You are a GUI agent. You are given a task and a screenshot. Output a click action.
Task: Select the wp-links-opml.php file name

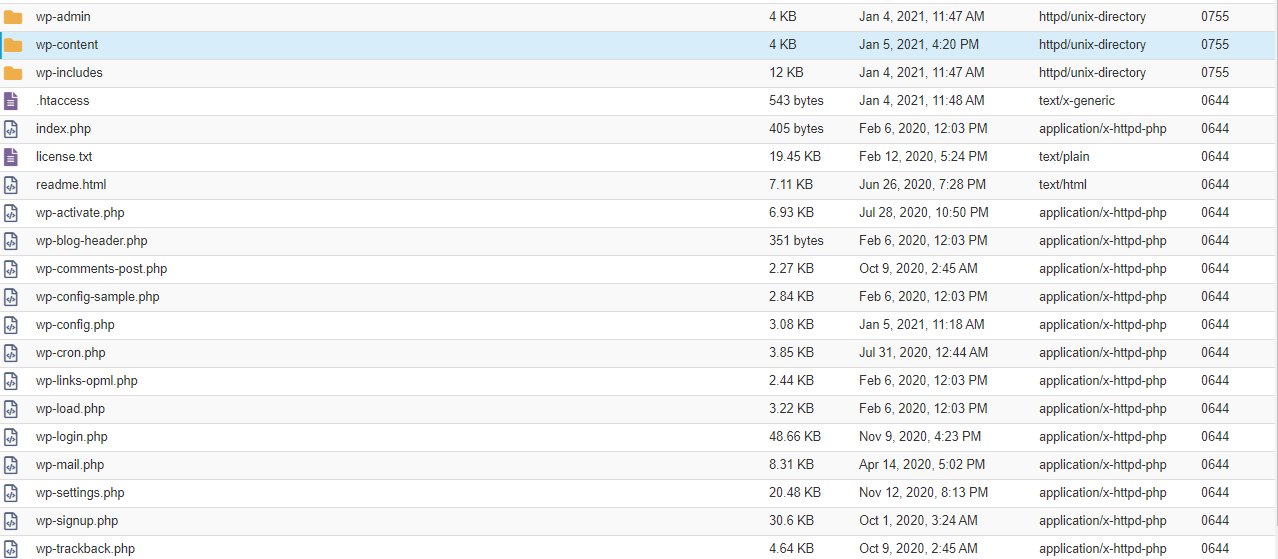click(86, 381)
